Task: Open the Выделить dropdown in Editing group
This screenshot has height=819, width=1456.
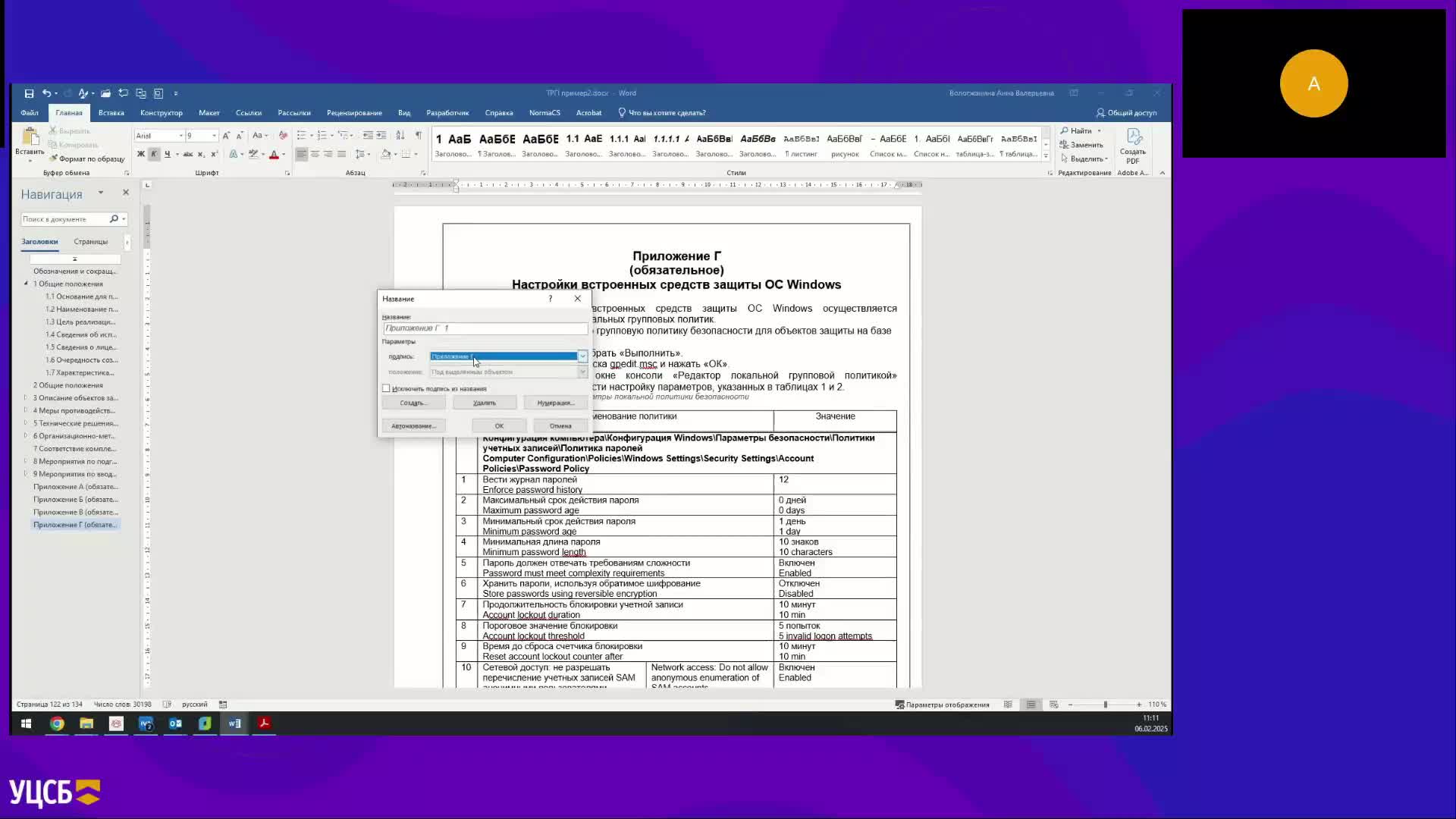Action: coord(1084,158)
